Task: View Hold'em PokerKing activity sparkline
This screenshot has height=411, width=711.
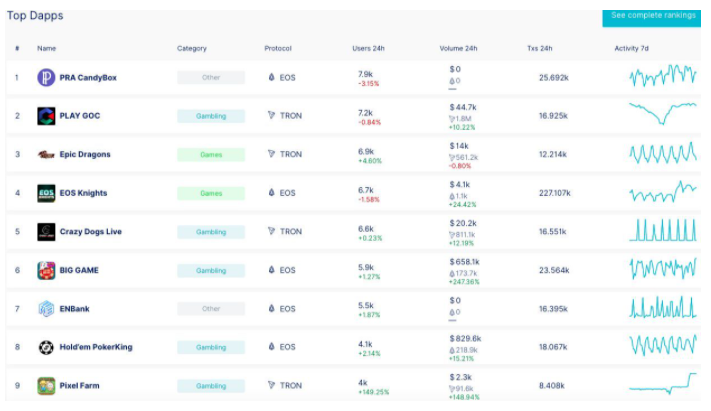Action: [x=663, y=345]
